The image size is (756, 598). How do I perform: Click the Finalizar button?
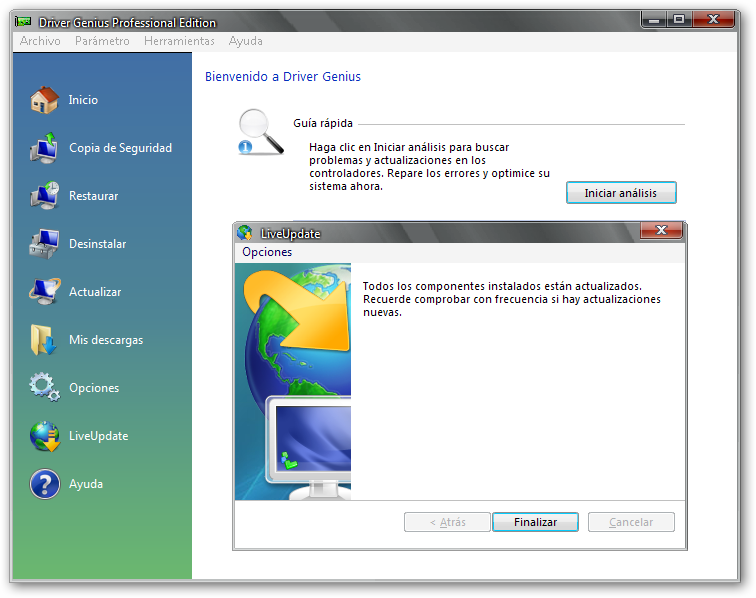pos(534,522)
